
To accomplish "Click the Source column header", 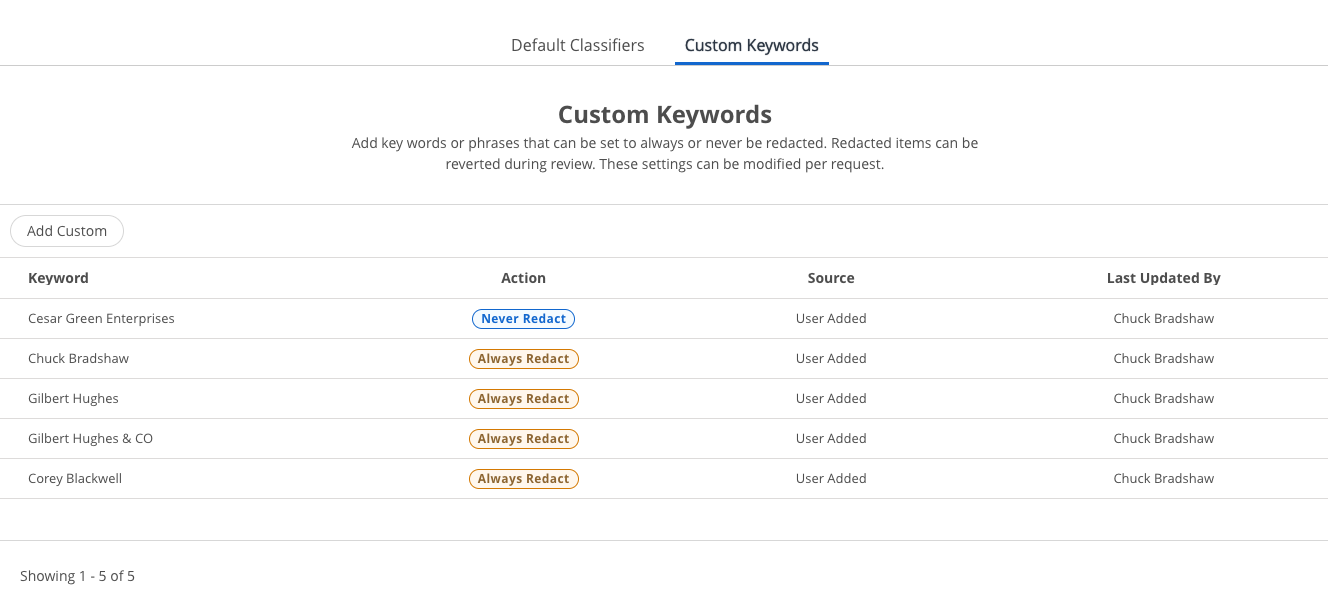I will (x=831, y=278).
